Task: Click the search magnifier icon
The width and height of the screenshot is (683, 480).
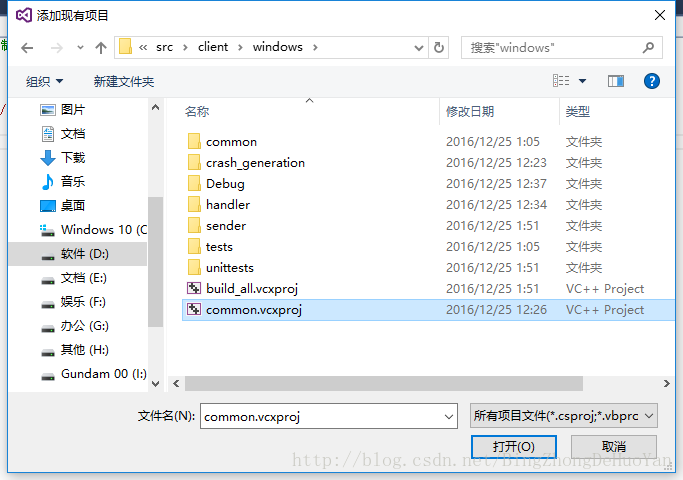Action: pyautogui.click(x=648, y=47)
